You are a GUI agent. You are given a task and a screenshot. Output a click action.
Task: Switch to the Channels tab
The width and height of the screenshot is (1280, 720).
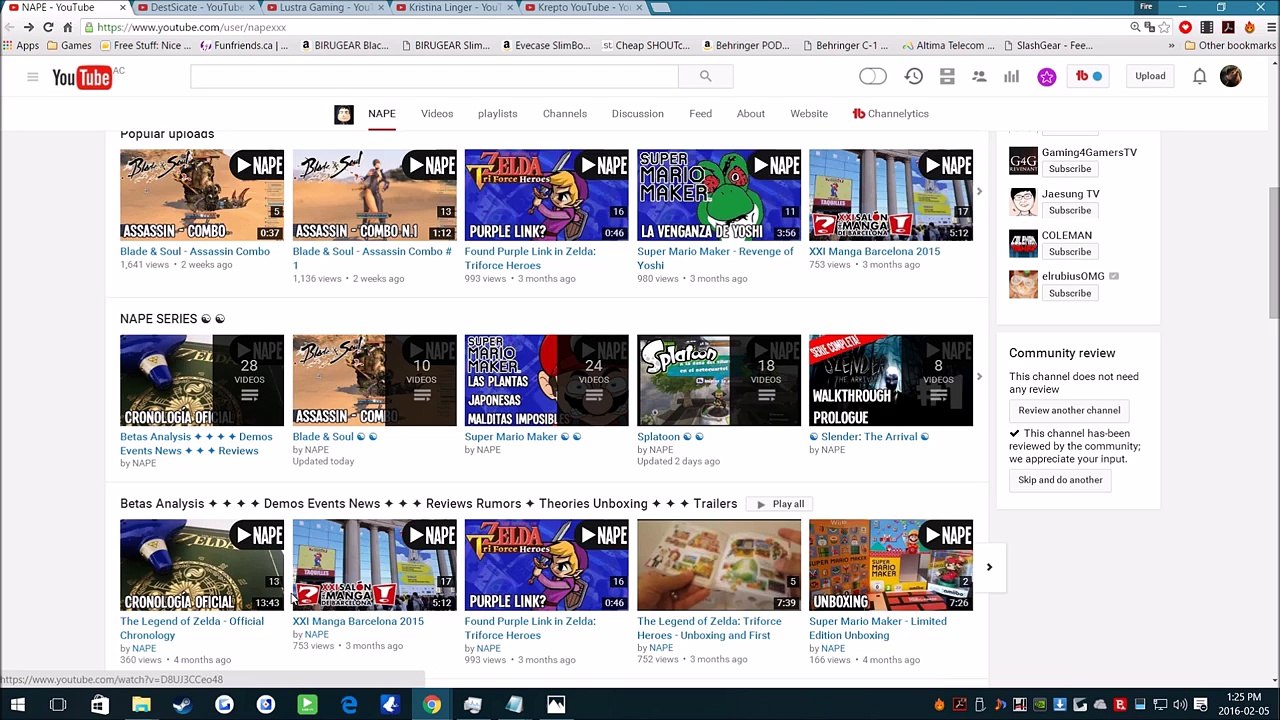coord(565,114)
